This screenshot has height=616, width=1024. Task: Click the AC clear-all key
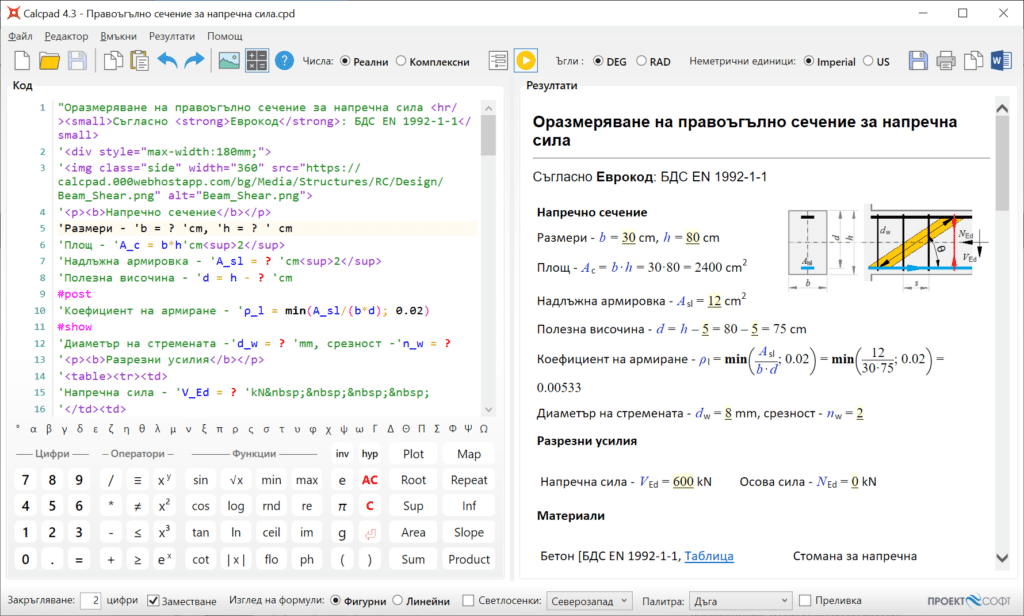coord(370,480)
